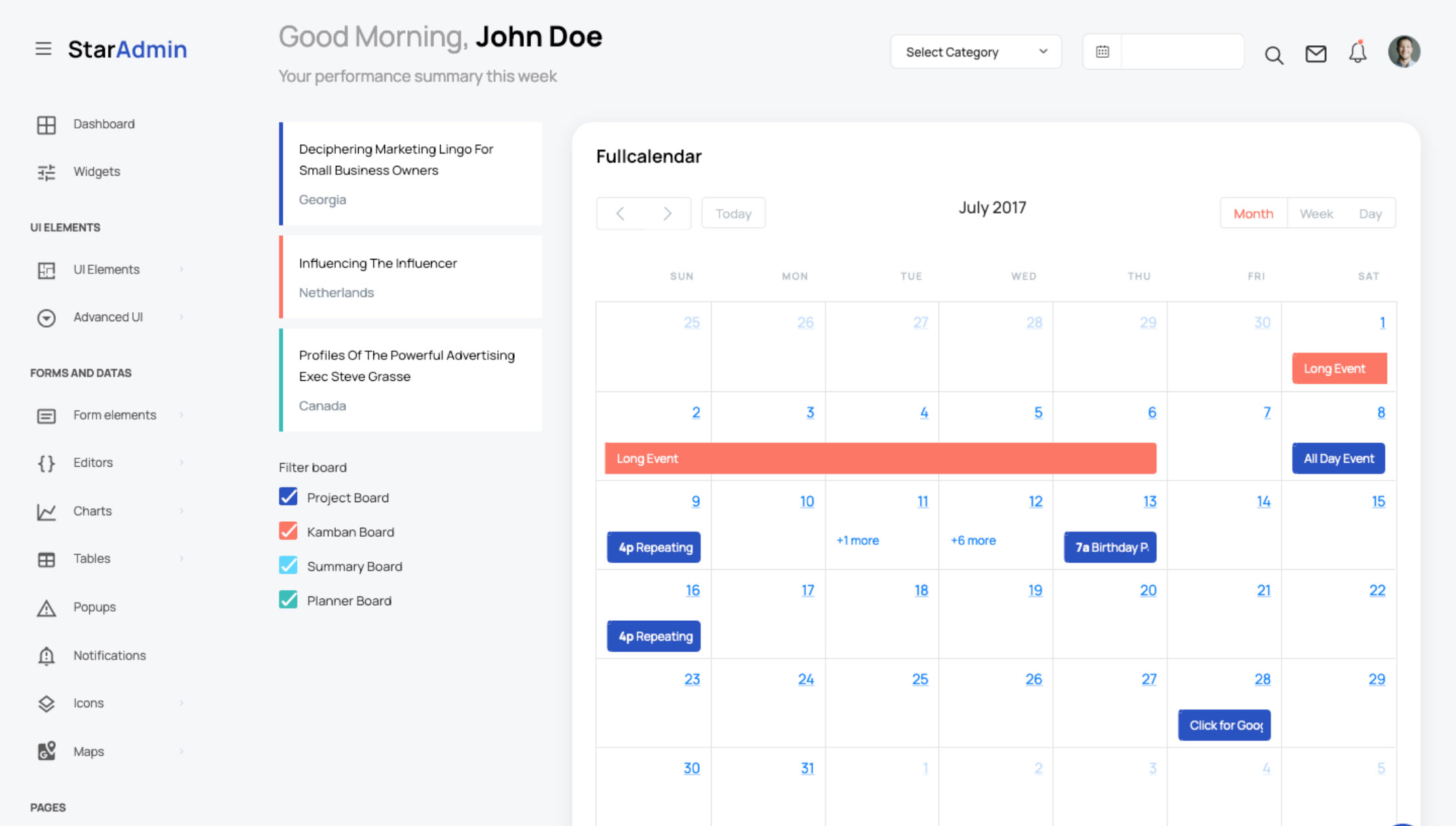Expand the Maps submenu chevron

(181, 751)
